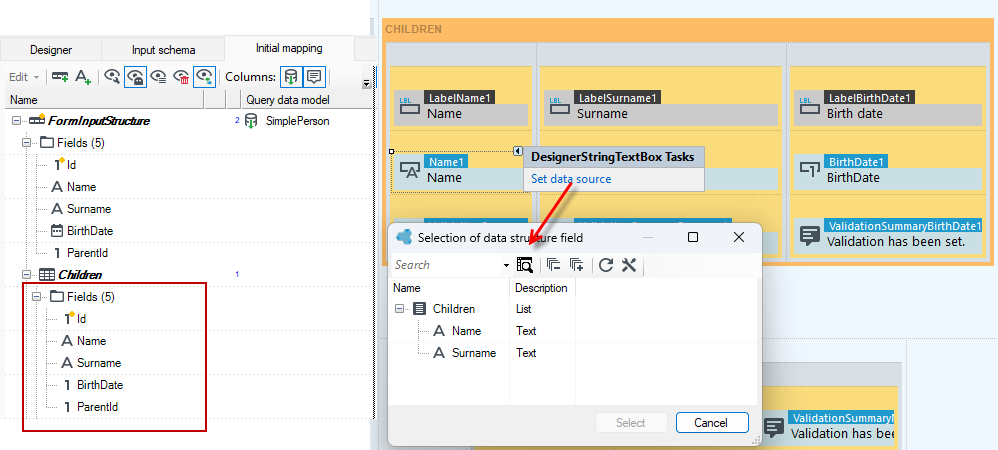Open the Search dropdown arrow
This screenshot has height=450, width=998.
coord(507,265)
